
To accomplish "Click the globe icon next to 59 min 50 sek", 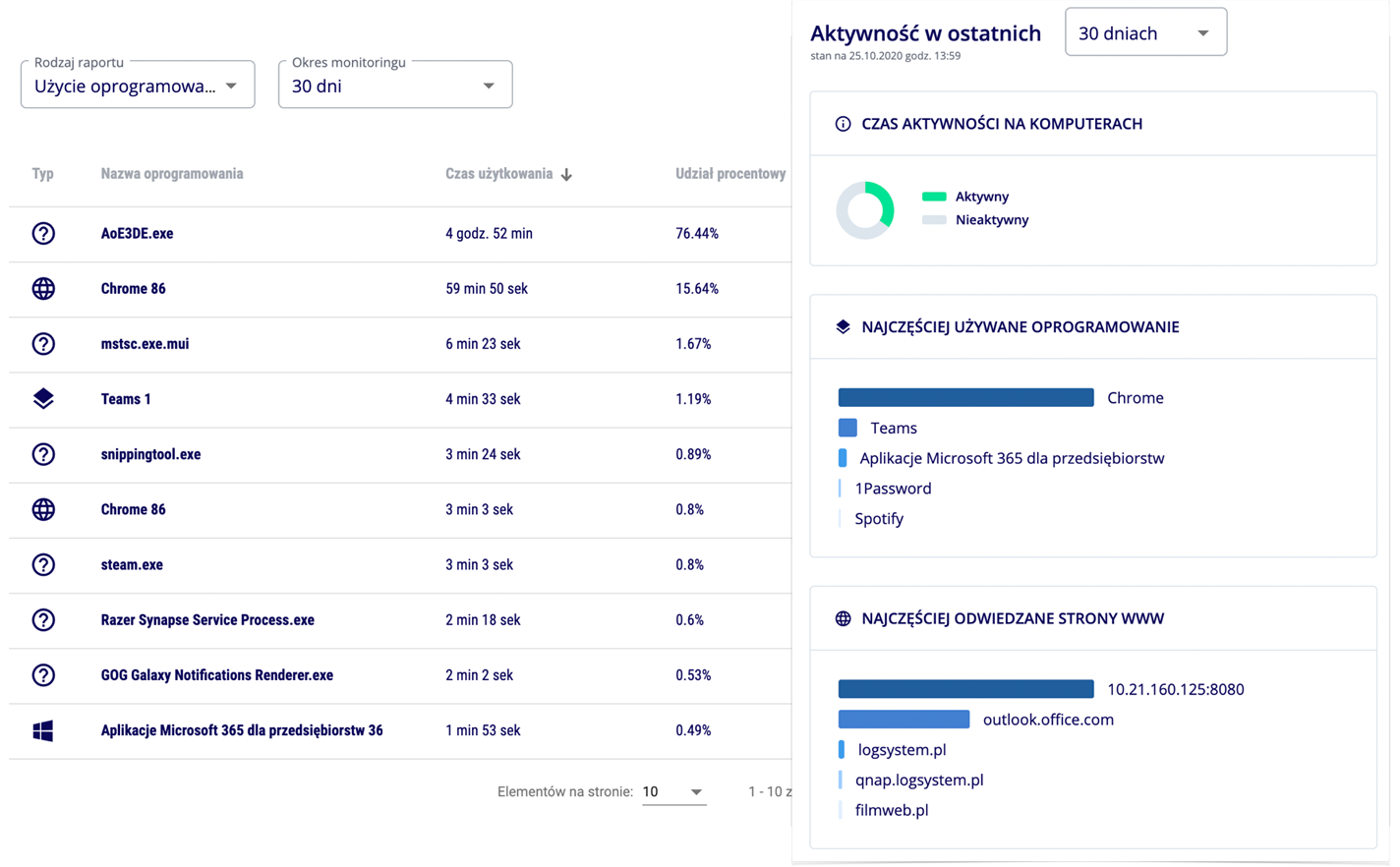I will 43,288.
